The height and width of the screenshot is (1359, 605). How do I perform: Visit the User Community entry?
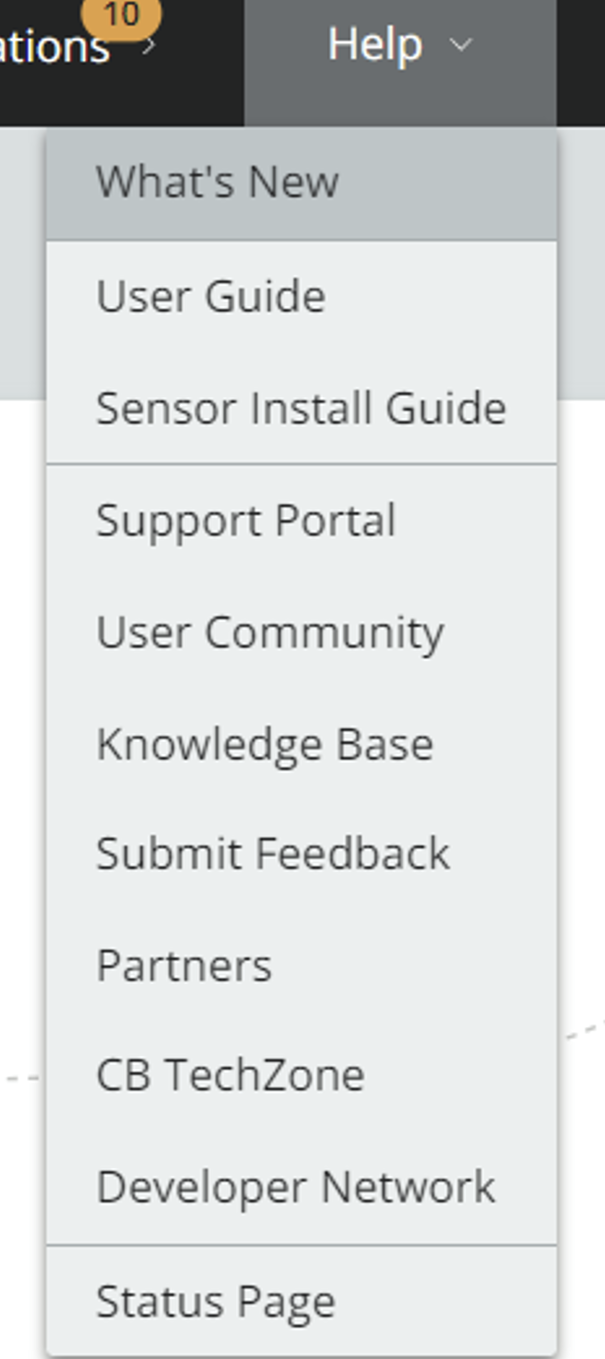click(269, 633)
